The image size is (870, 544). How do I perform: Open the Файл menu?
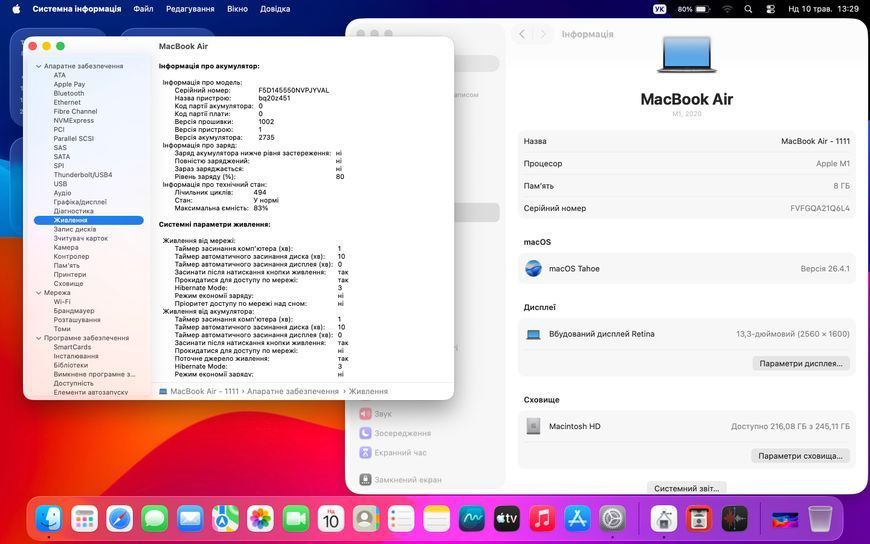click(x=143, y=9)
